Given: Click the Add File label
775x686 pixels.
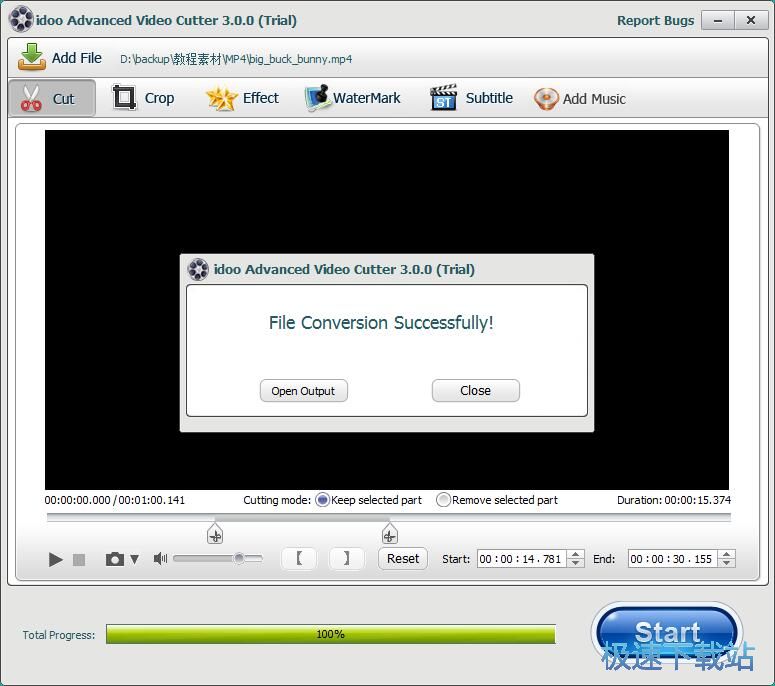Looking at the screenshot, I should tap(77, 58).
